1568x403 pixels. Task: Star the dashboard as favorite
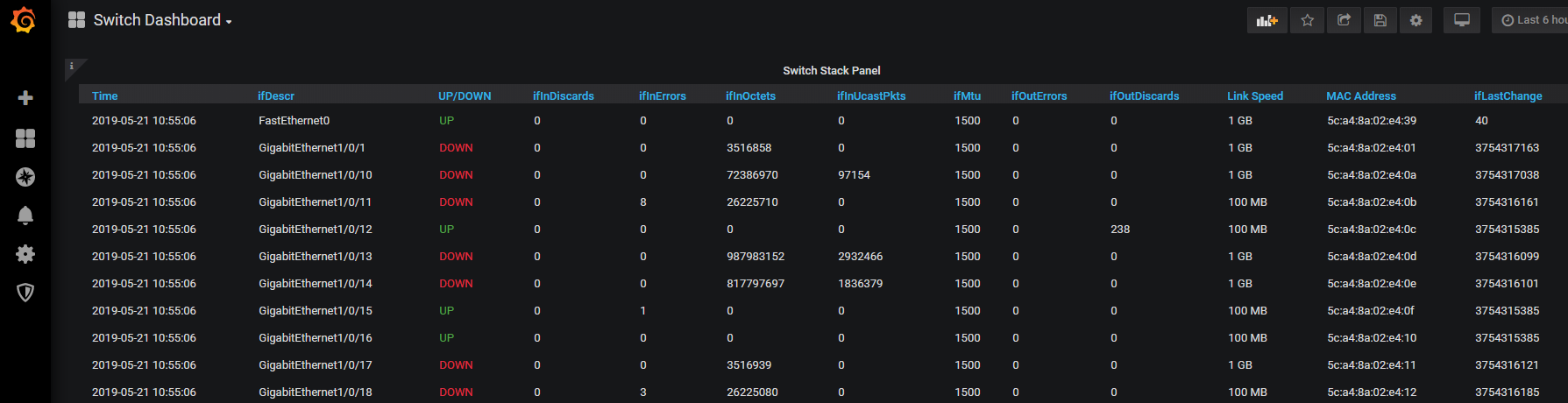1307,20
